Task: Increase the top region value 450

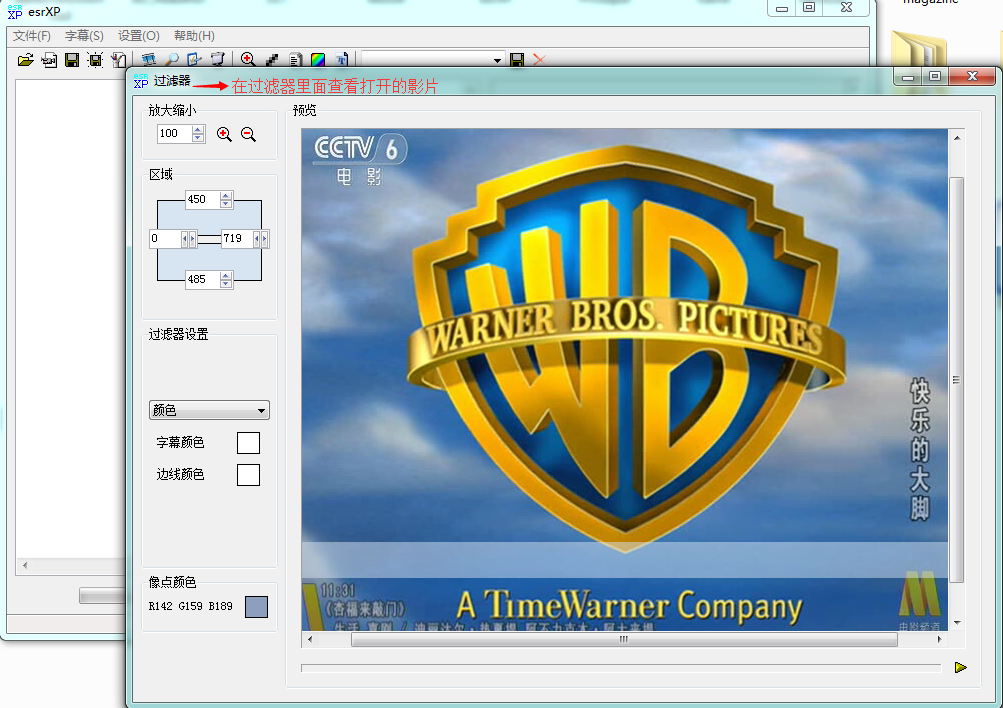Action: [226, 196]
